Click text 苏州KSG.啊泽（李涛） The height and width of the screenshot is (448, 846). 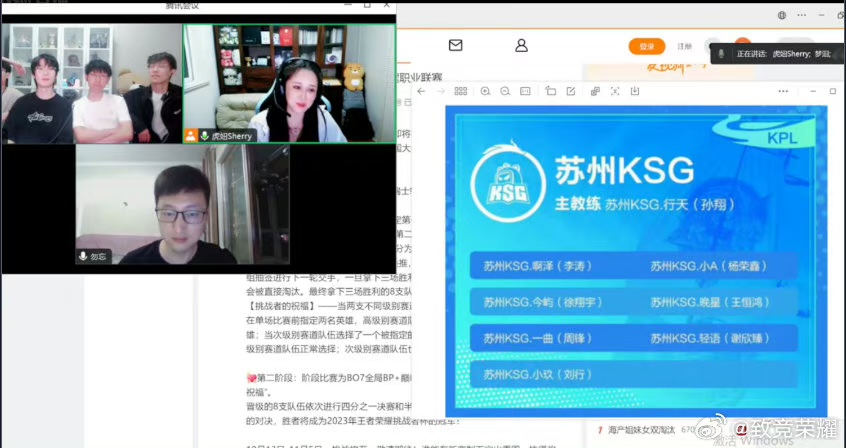(x=537, y=266)
